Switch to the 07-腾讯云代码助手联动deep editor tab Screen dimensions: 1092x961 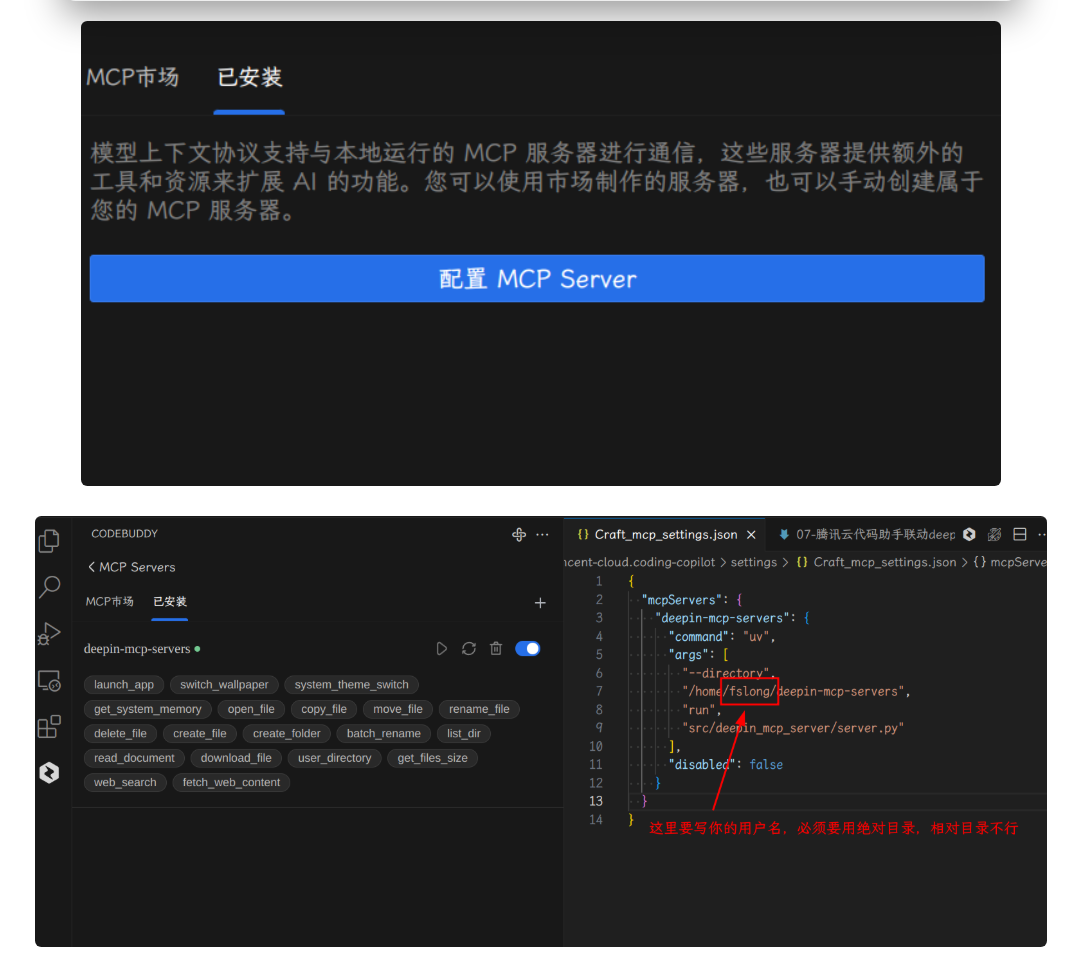tap(868, 534)
